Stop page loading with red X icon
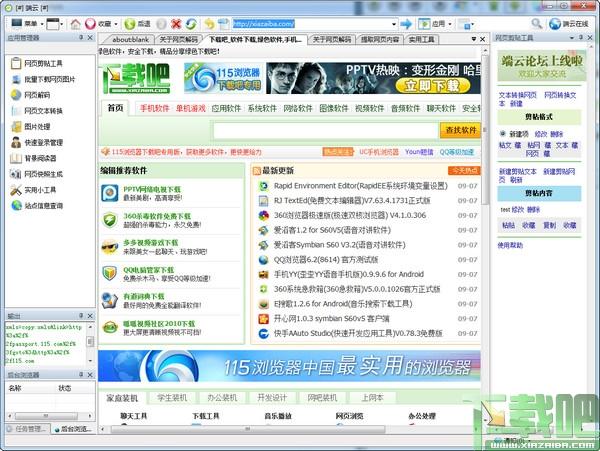The image size is (600, 451). pyautogui.click(x=176, y=24)
